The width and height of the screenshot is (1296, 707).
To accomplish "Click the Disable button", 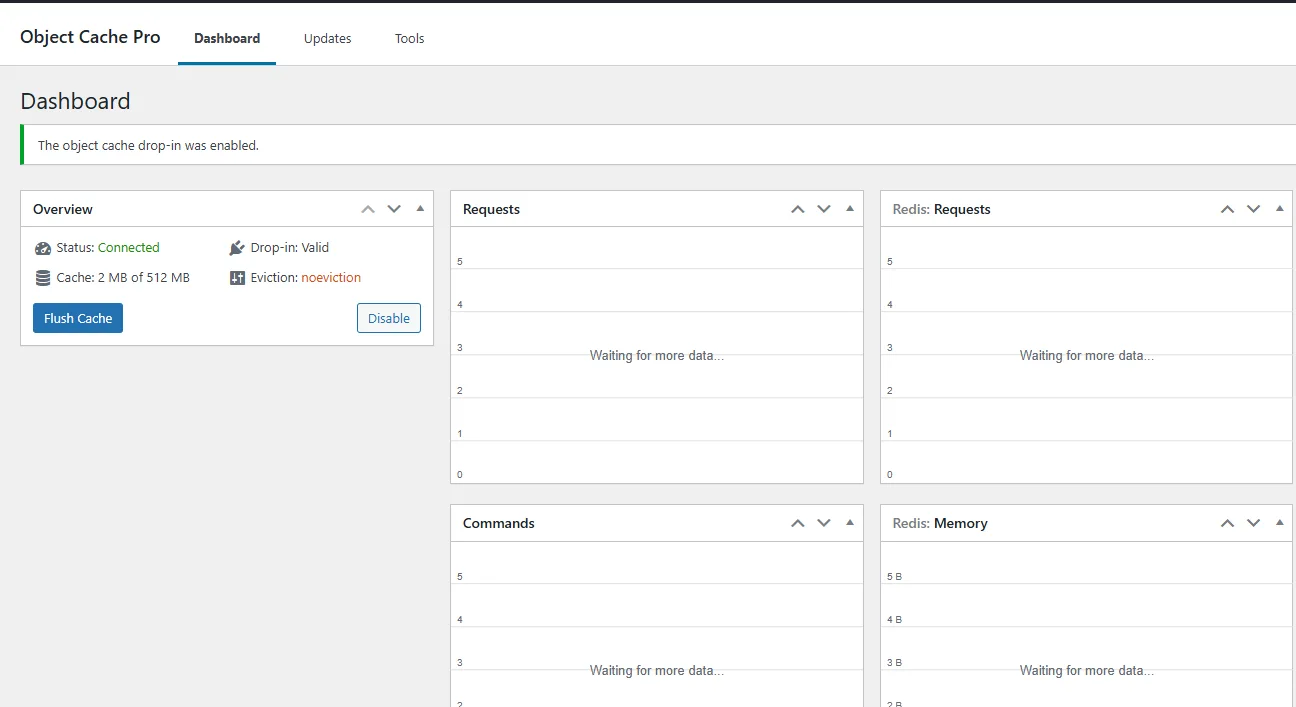I will (389, 318).
